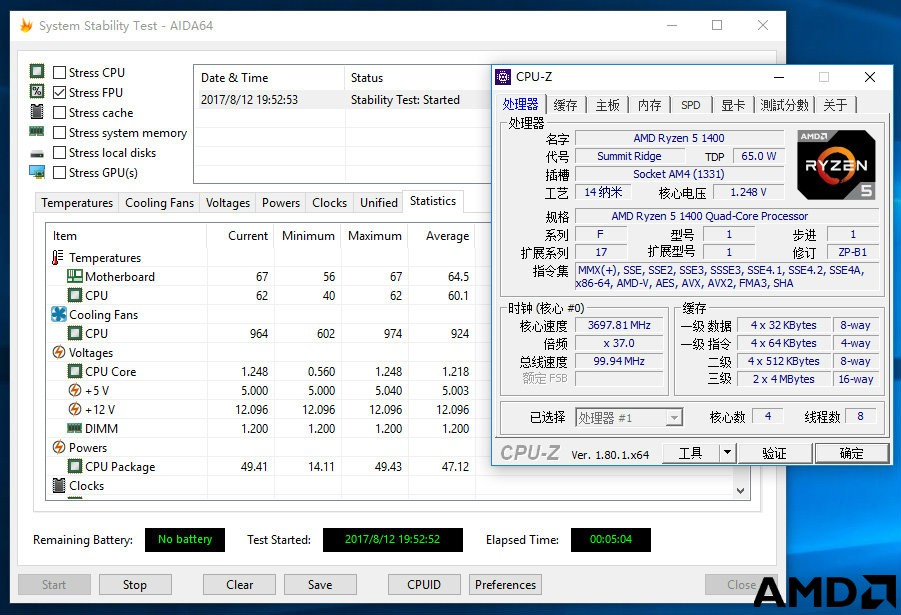The height and width of the screenshot is (615, 901).
Task: Click the CPU Core row icon
Action: [75, 371]
